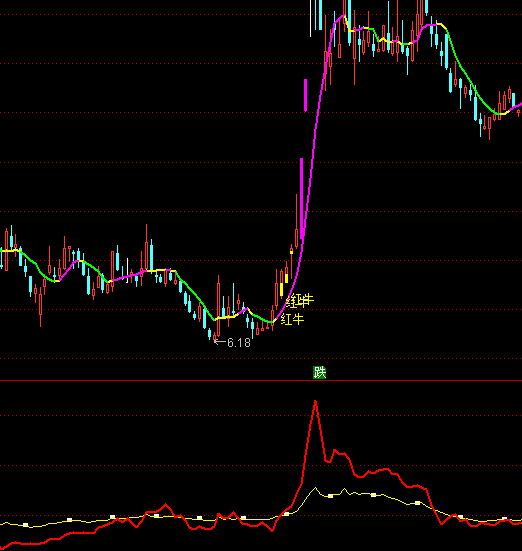Click the short magenta signal bar above the rally

[x=305, y=95]
